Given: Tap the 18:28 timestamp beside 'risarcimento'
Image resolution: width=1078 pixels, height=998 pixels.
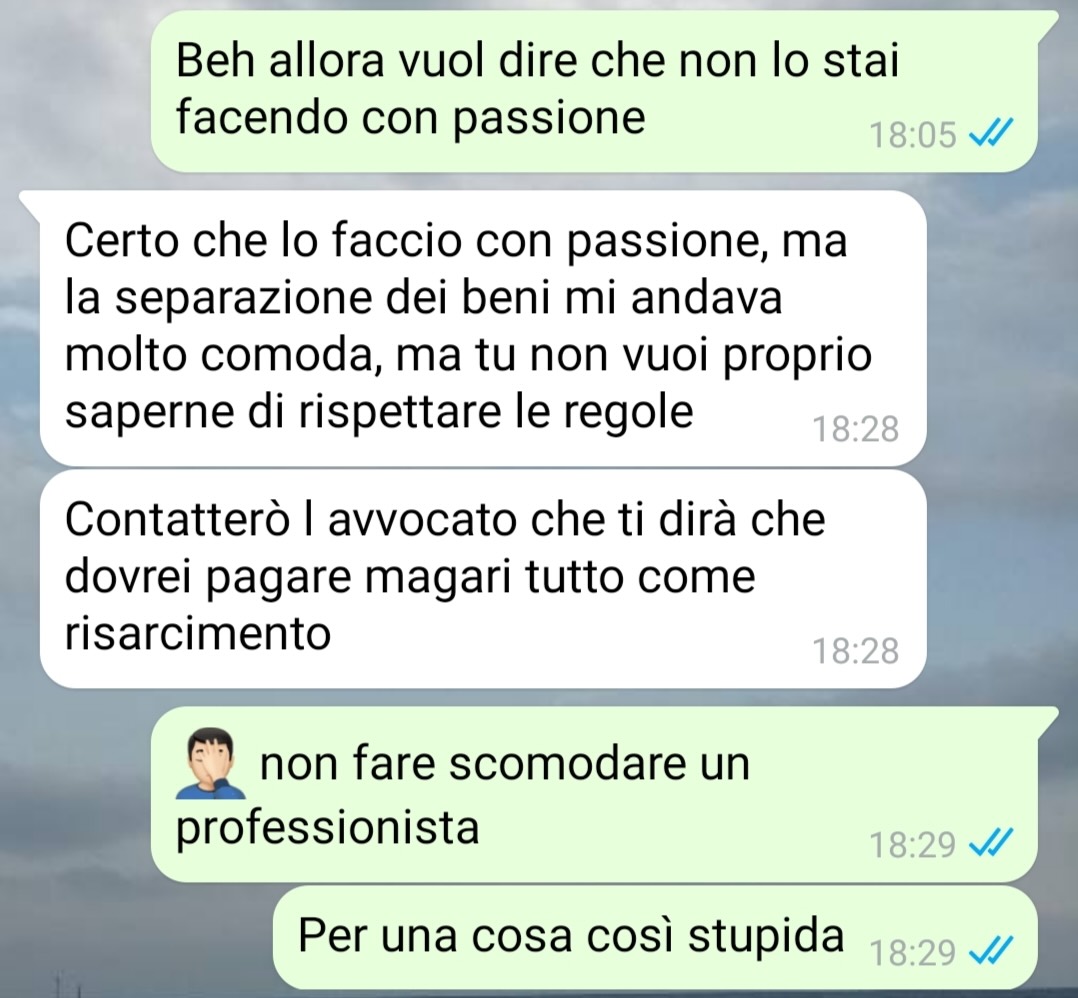Looking at the screenshot, I should coord(855,651).
